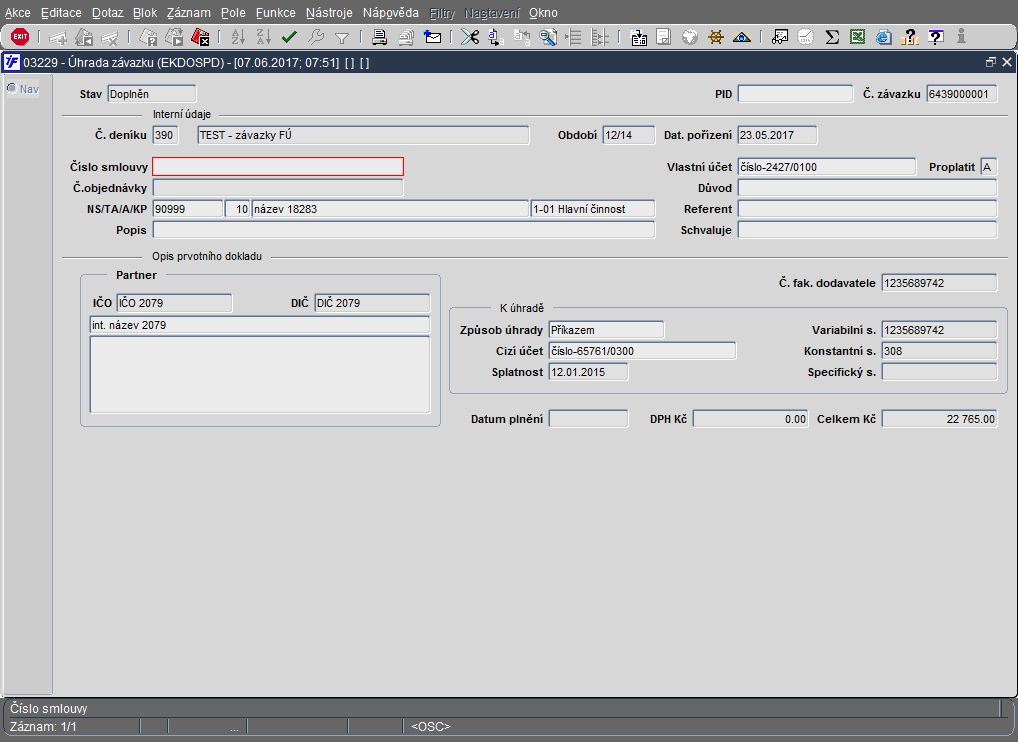The image size is (1018, 742).
Task: Click the red book with X icon
Action: (200, 37)
